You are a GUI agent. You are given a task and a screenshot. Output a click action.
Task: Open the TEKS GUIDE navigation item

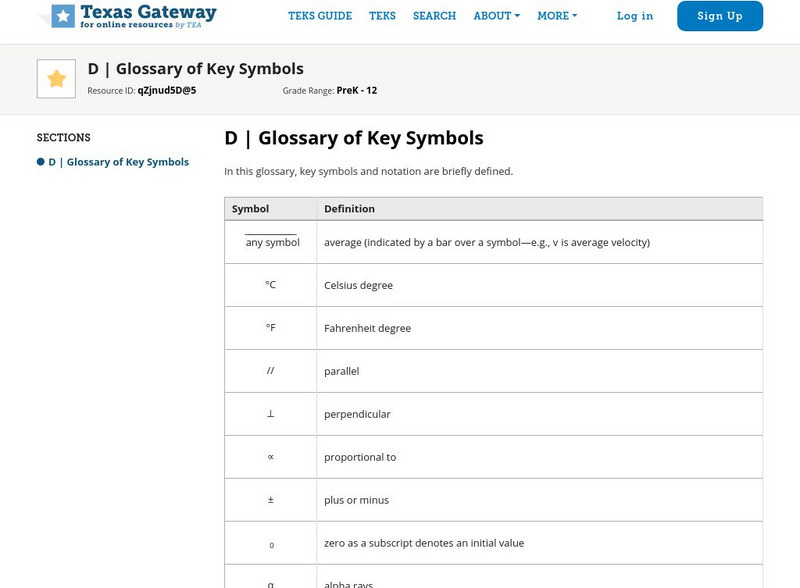(x=320, y=16)
